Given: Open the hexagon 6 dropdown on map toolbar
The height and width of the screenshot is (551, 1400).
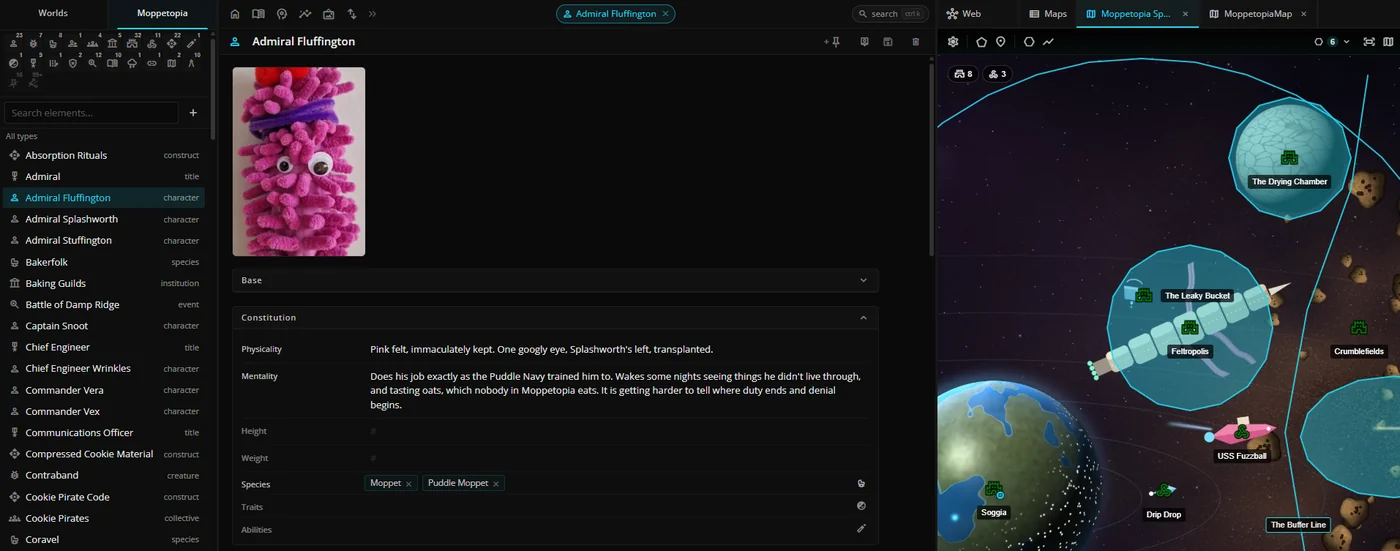Looking at the screenshot, I should coord(1332,42).
